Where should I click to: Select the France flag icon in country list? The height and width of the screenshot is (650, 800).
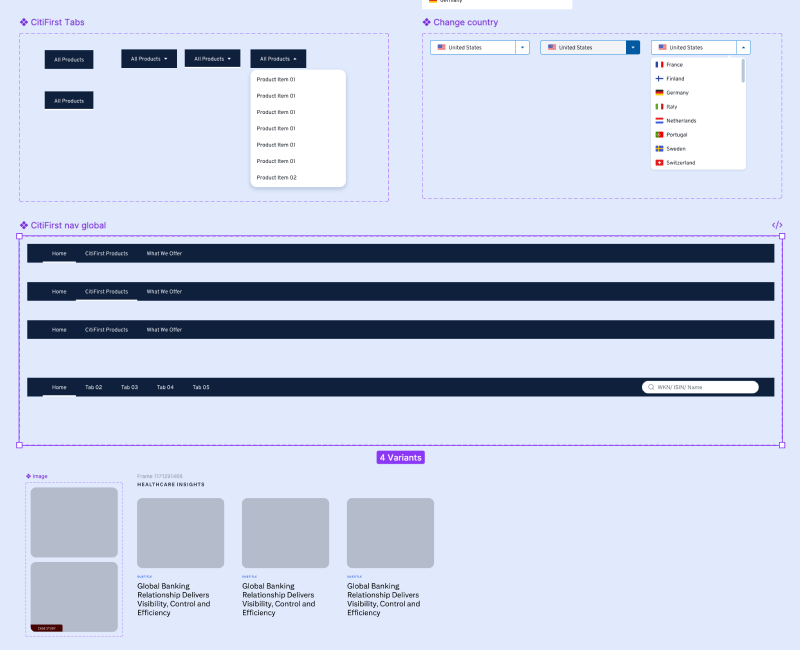pyautogui.click(x=659, y=65)
